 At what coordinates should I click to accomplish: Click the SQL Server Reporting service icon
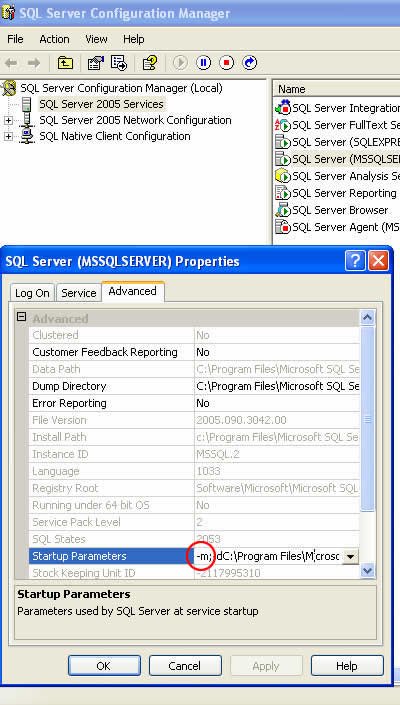[283, 193]
